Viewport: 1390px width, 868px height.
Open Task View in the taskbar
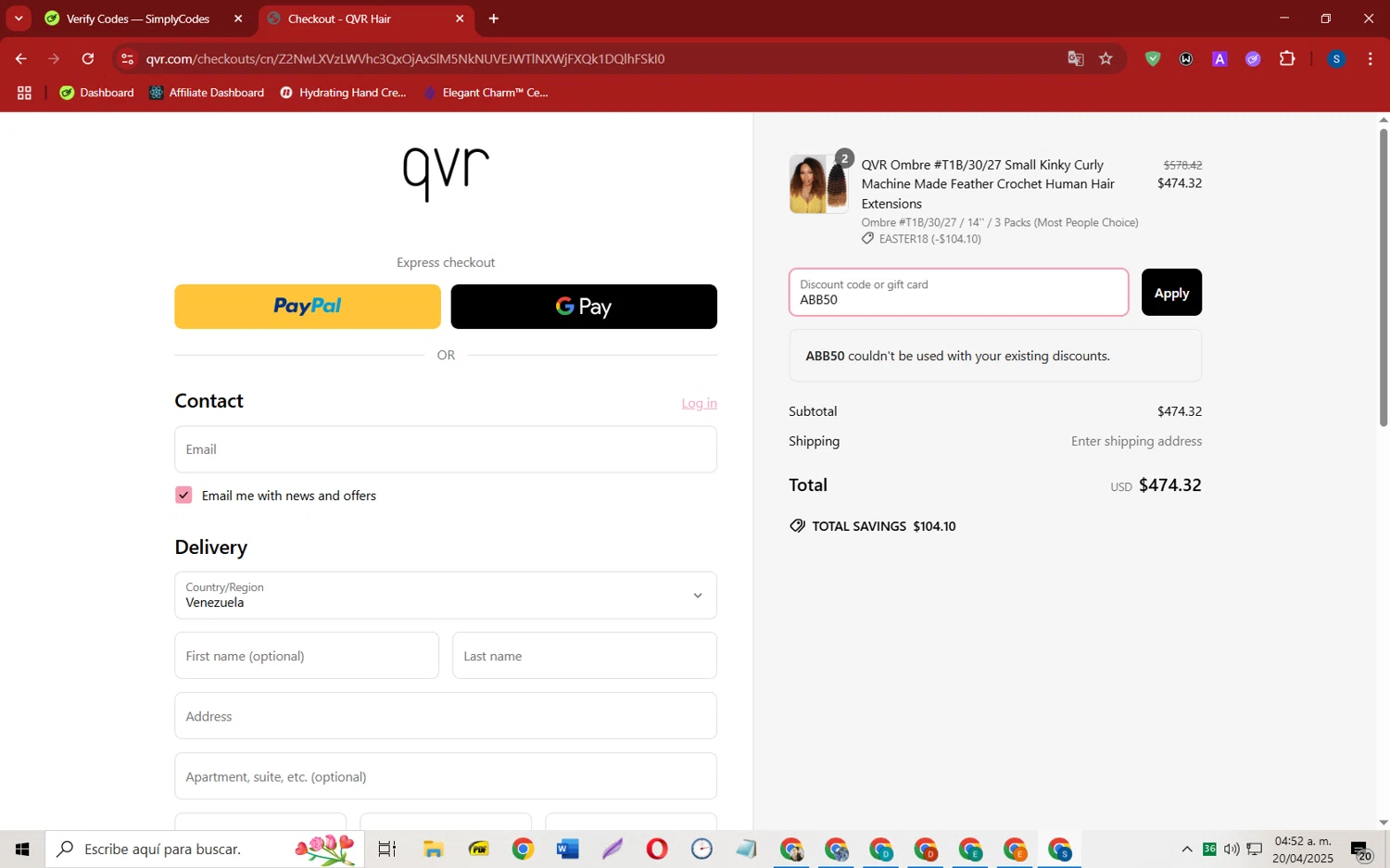387,849
